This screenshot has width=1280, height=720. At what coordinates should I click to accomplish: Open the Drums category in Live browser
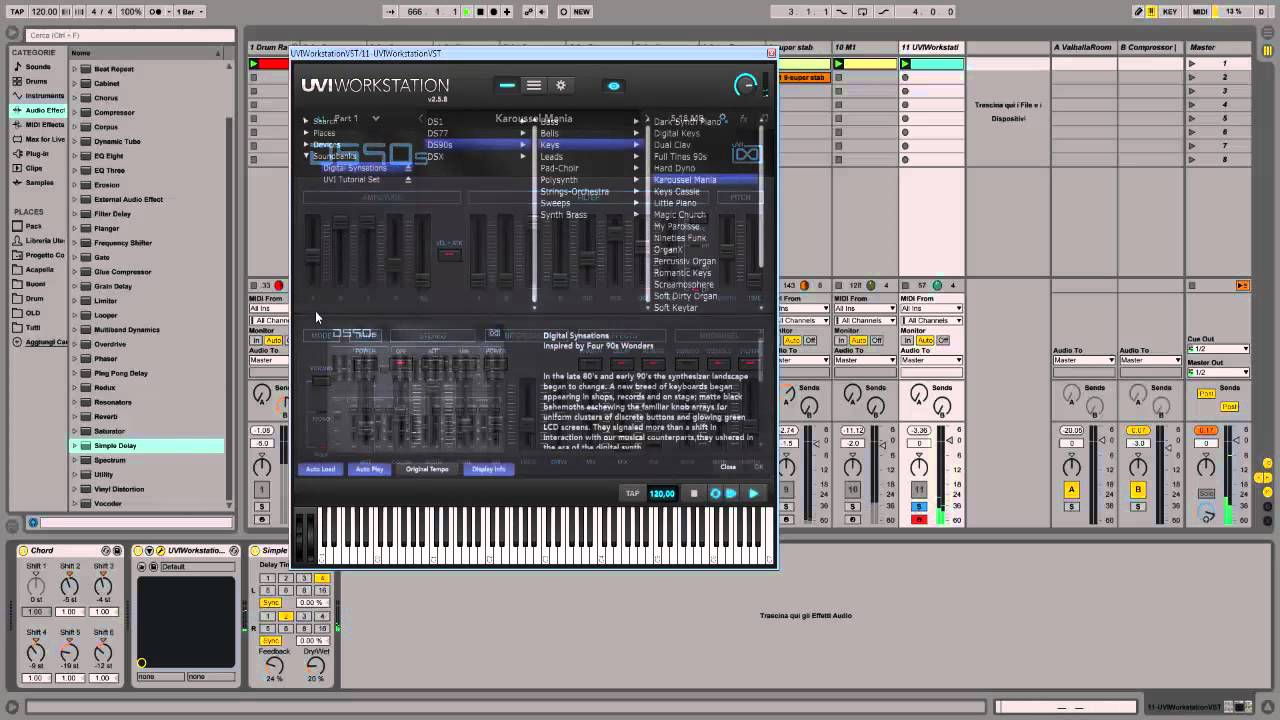36,81
